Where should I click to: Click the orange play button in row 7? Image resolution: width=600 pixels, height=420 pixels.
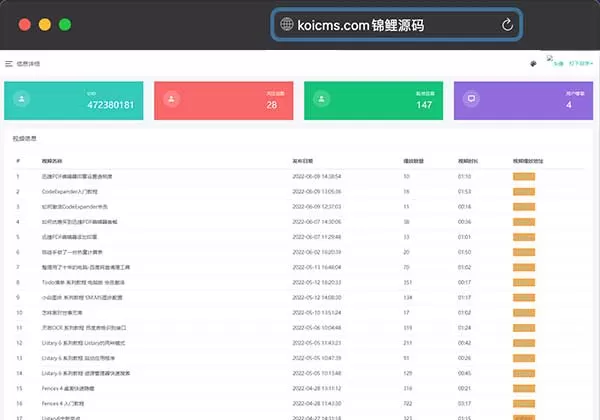[x=524, y=267]
